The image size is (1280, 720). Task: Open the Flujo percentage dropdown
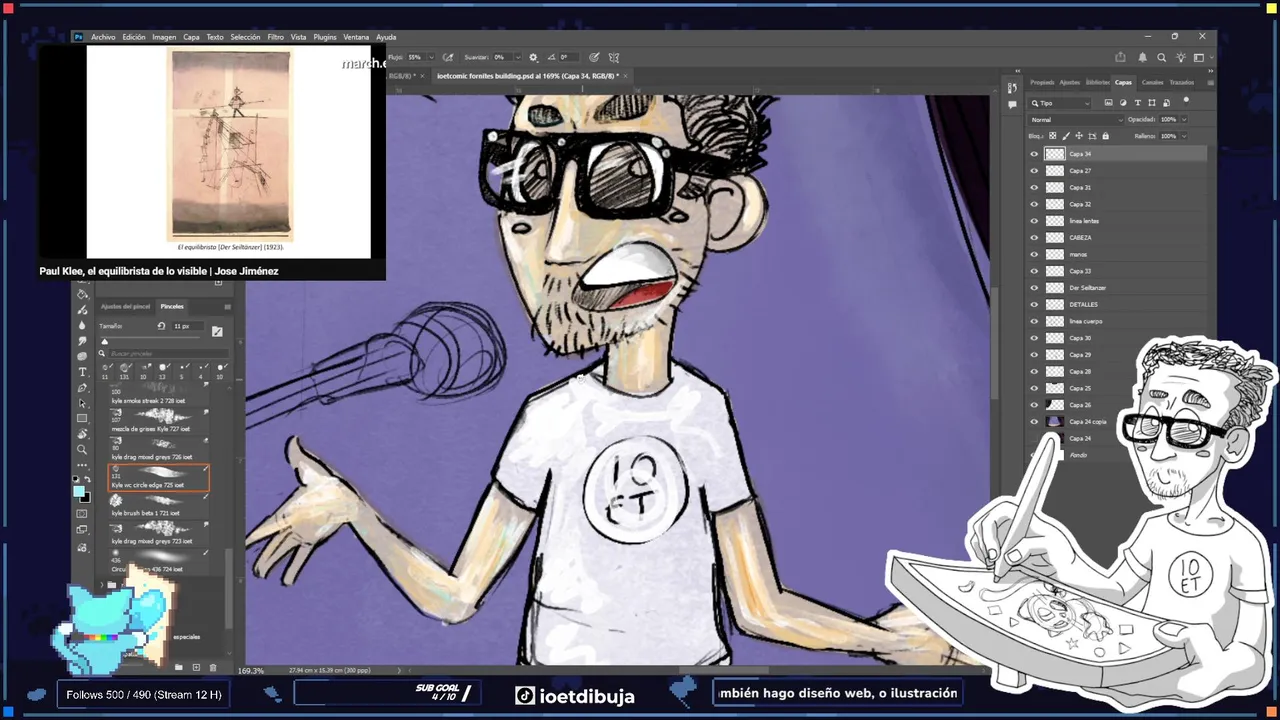(x=432, y=57)
